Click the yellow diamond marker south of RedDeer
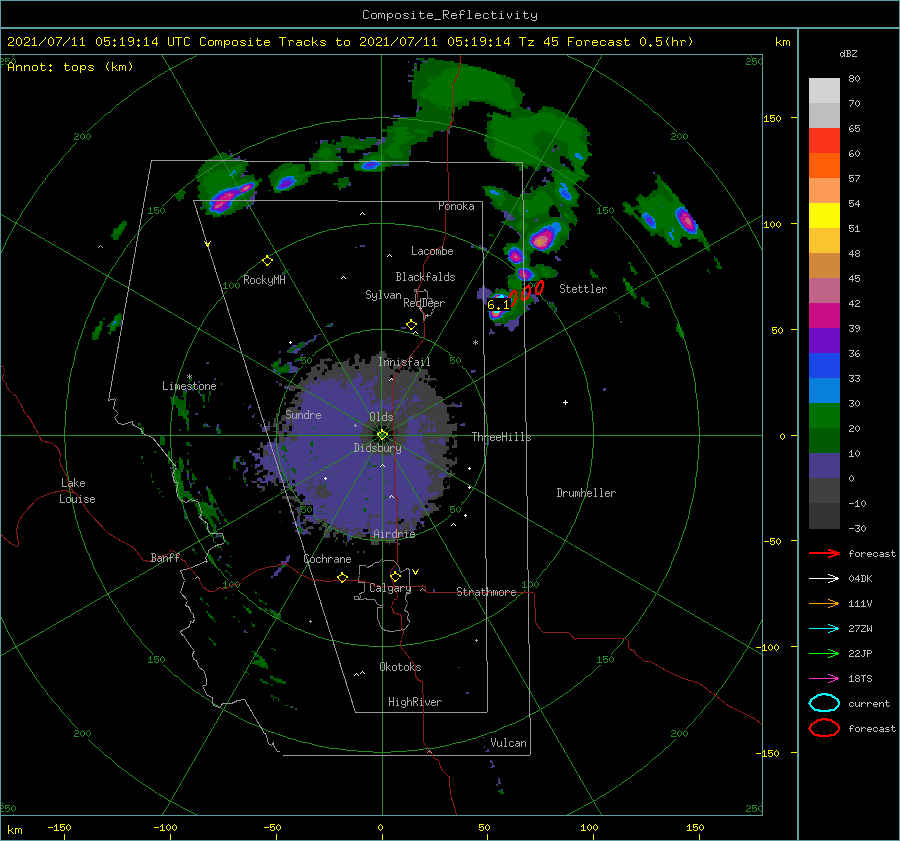 tap(411, 325)
